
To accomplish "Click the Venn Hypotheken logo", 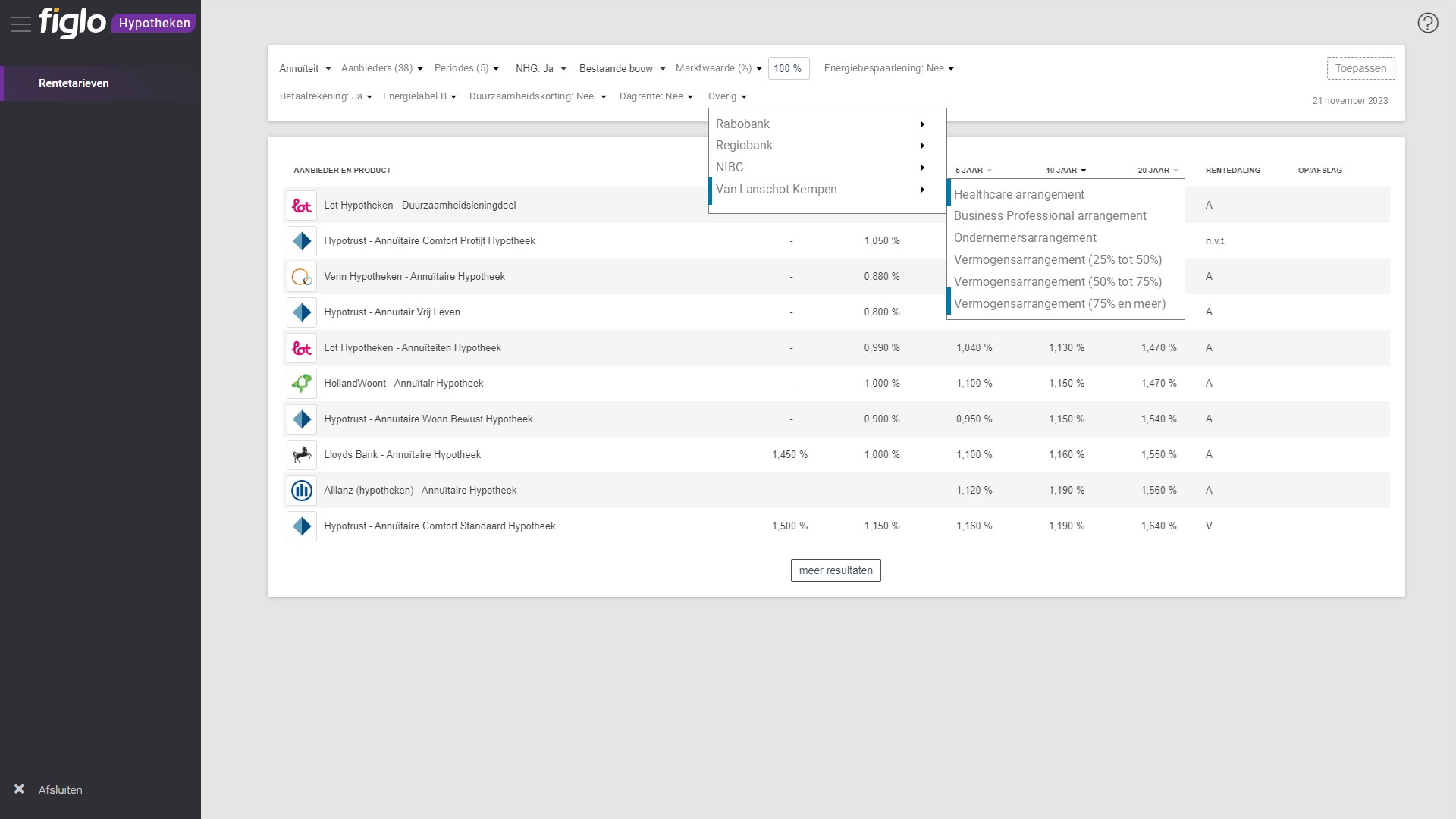I will click(x=302, y=277).
